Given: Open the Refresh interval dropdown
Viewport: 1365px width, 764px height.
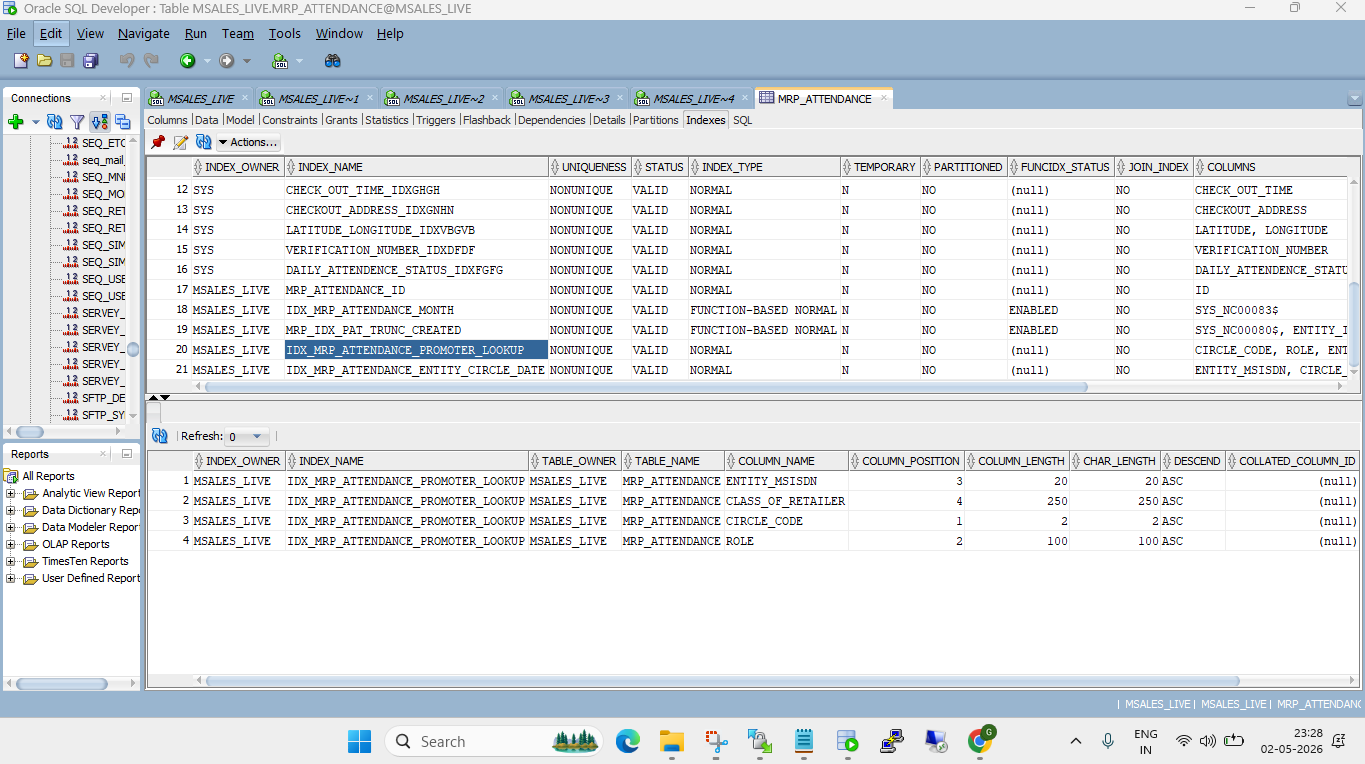Looking at the screenshot, I should click(x=246, y=436).
